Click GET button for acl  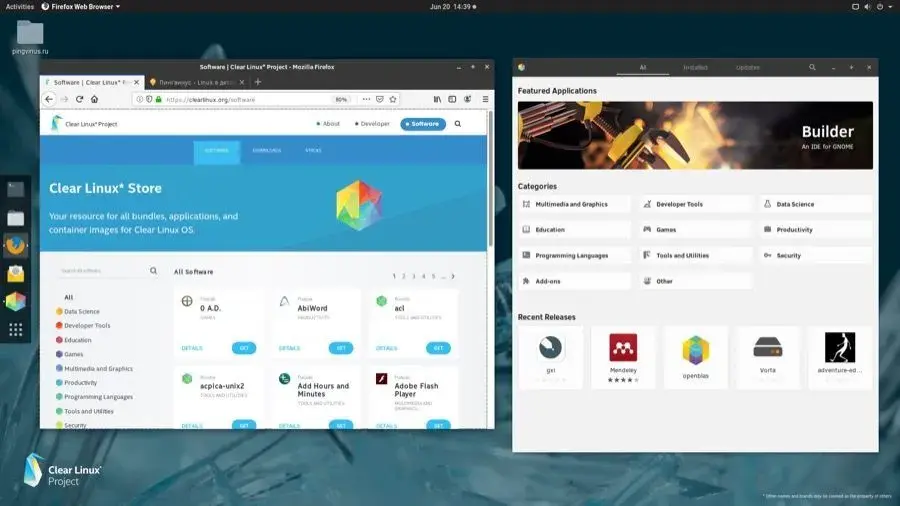(439, 348)
